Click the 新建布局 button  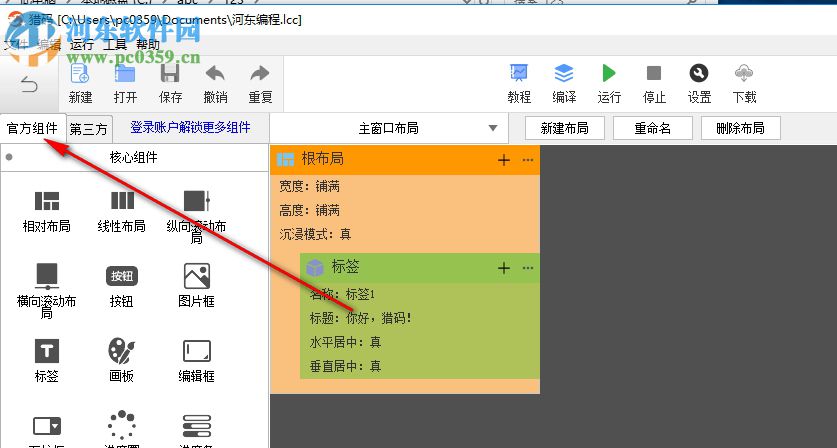[564, 128]
